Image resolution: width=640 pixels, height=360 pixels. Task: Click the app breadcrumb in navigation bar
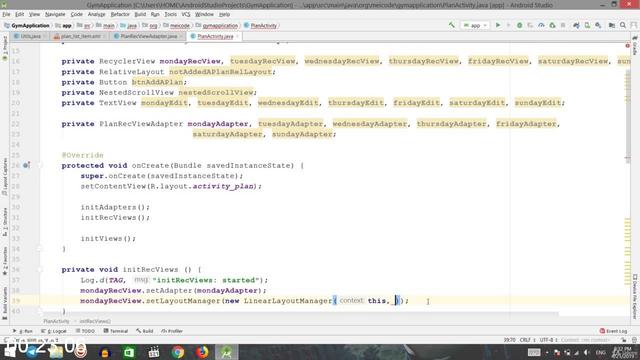pyautogui.click(x=64, y=25)
